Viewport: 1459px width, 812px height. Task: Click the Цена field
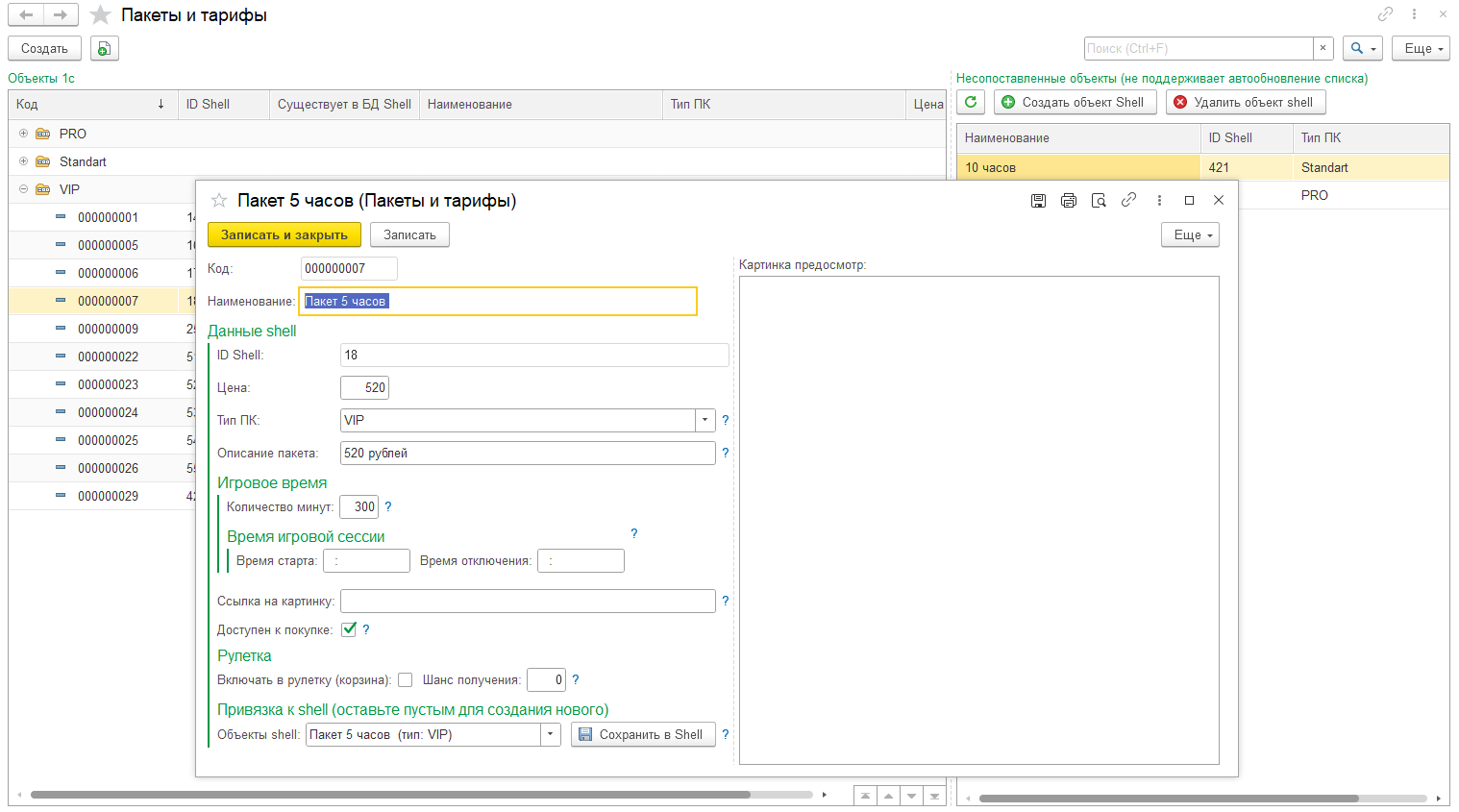tap(364, 387)
